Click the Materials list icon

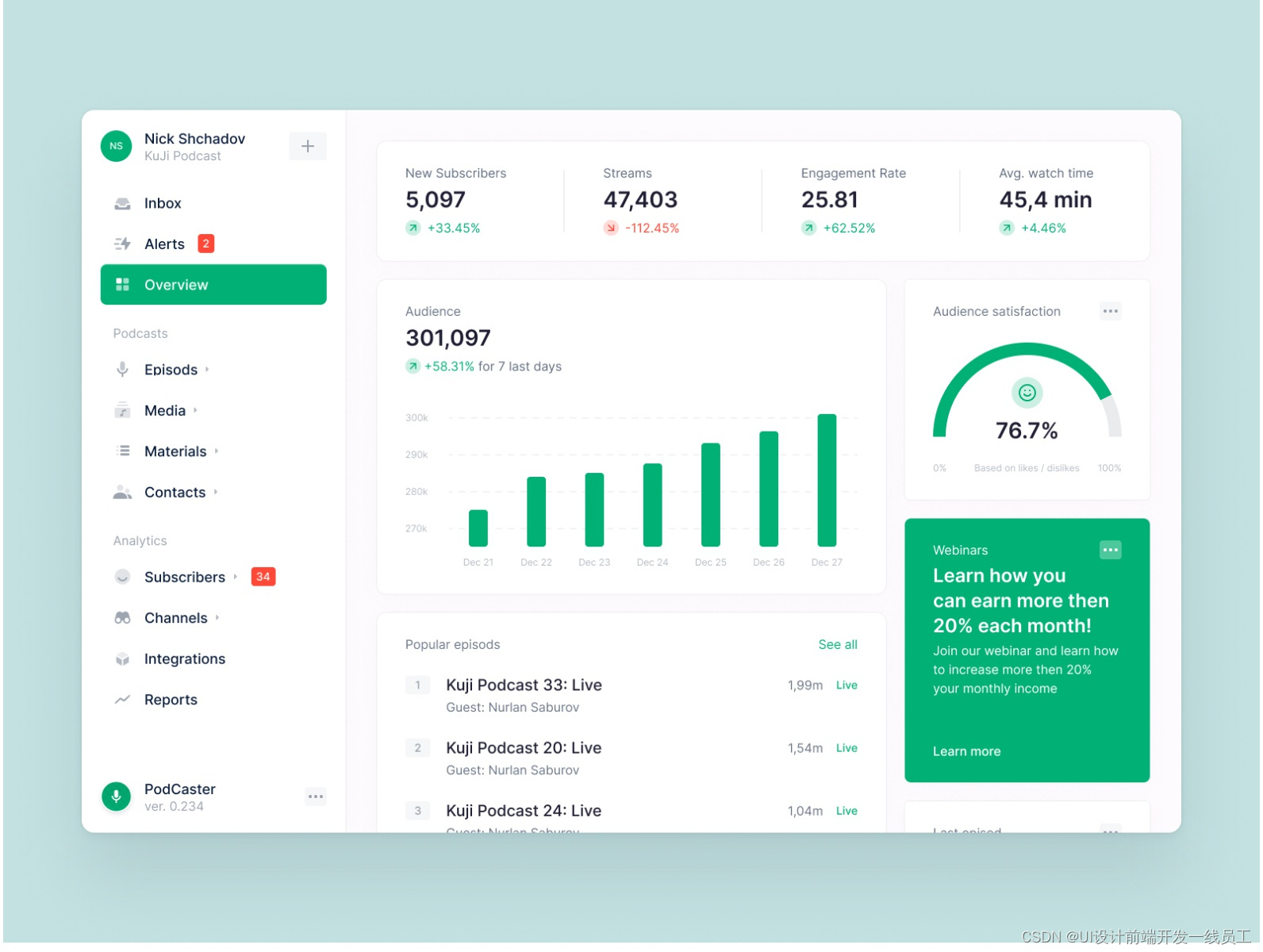click(x=123, y=451)
